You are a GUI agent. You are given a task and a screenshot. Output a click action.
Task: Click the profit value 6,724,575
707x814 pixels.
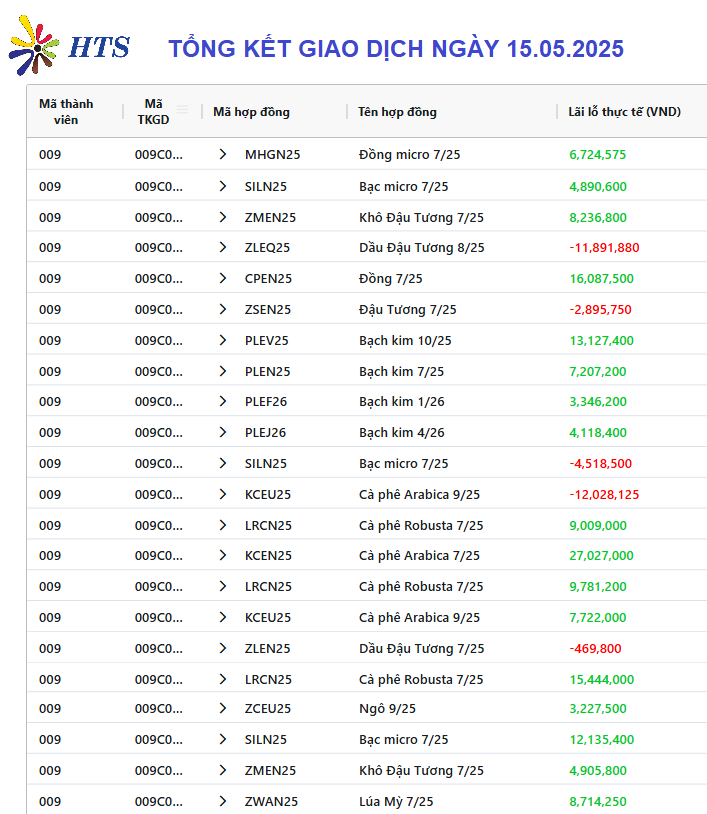(x=597, y=155)
